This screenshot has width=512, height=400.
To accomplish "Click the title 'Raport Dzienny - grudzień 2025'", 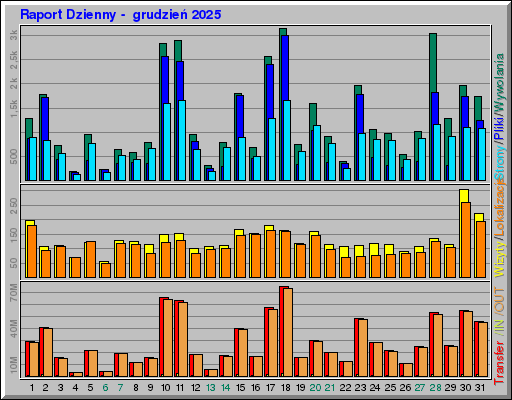I will tap(121, 15).
